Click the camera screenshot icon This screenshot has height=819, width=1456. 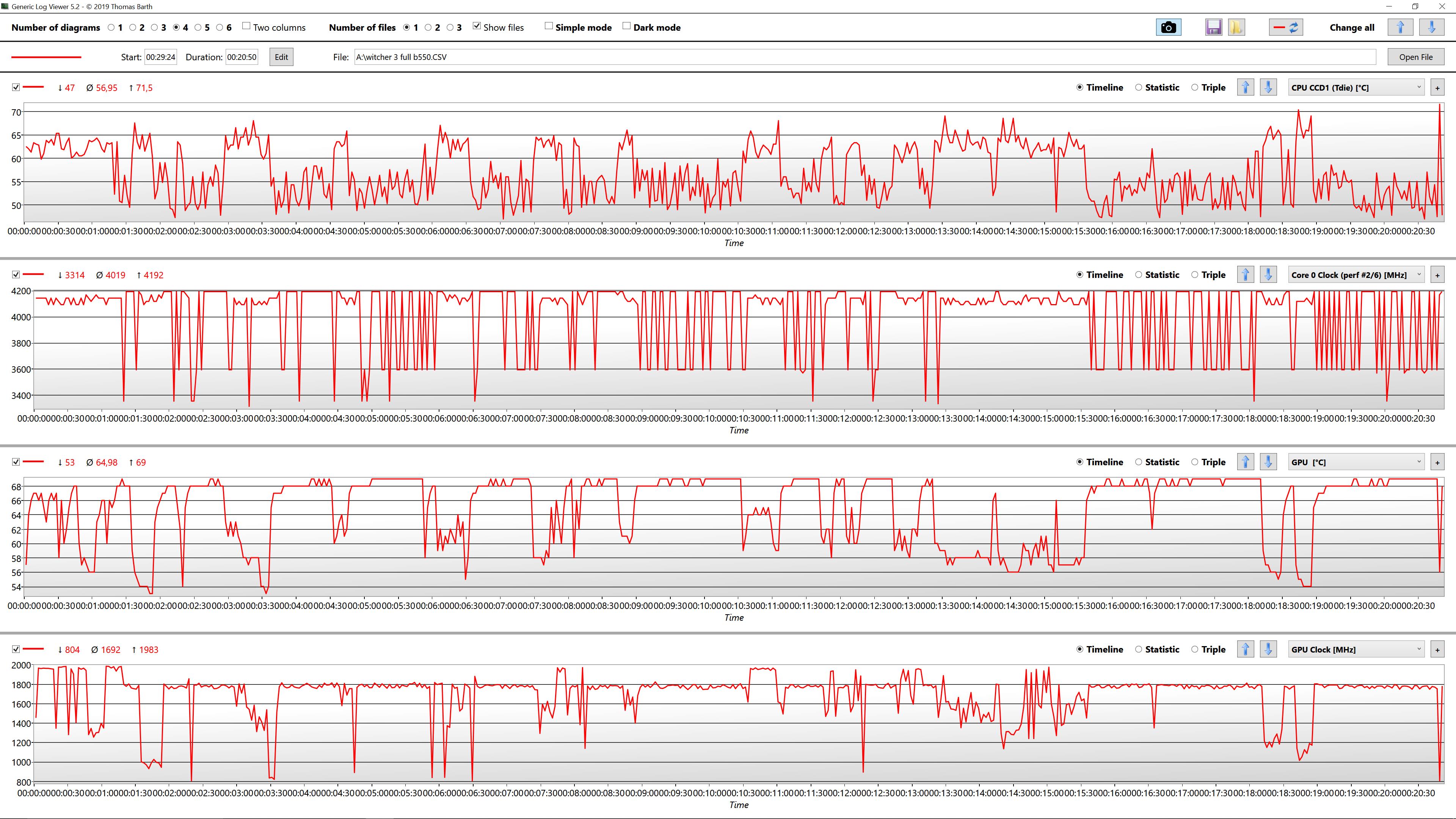click(1168, 27)
